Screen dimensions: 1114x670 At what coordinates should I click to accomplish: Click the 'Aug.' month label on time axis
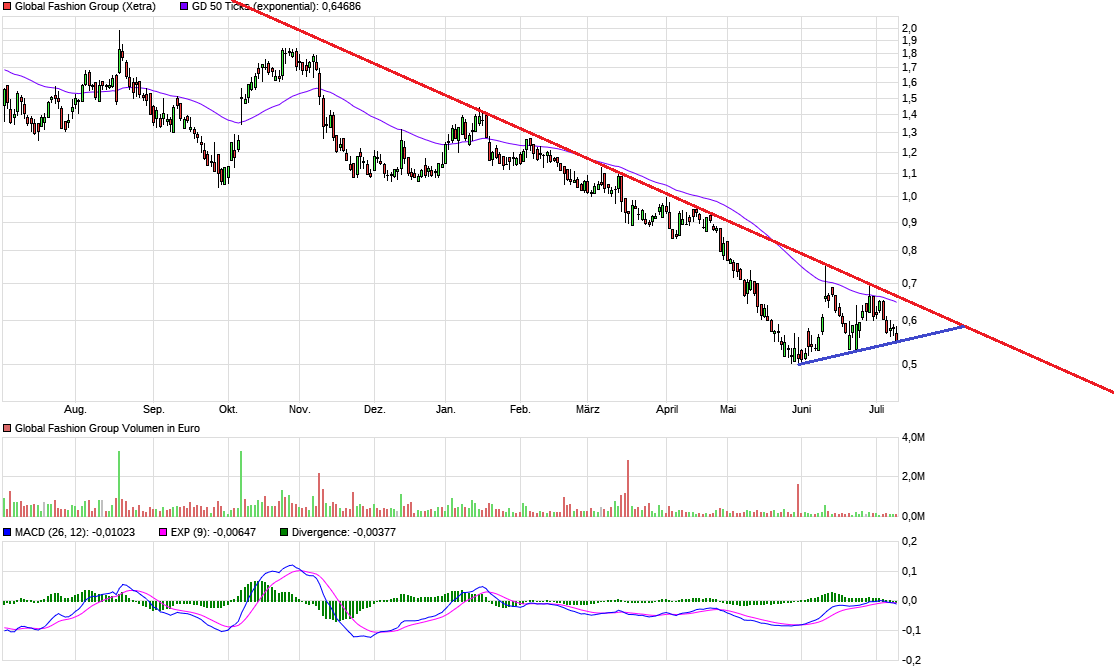click(x=75, y=409)
